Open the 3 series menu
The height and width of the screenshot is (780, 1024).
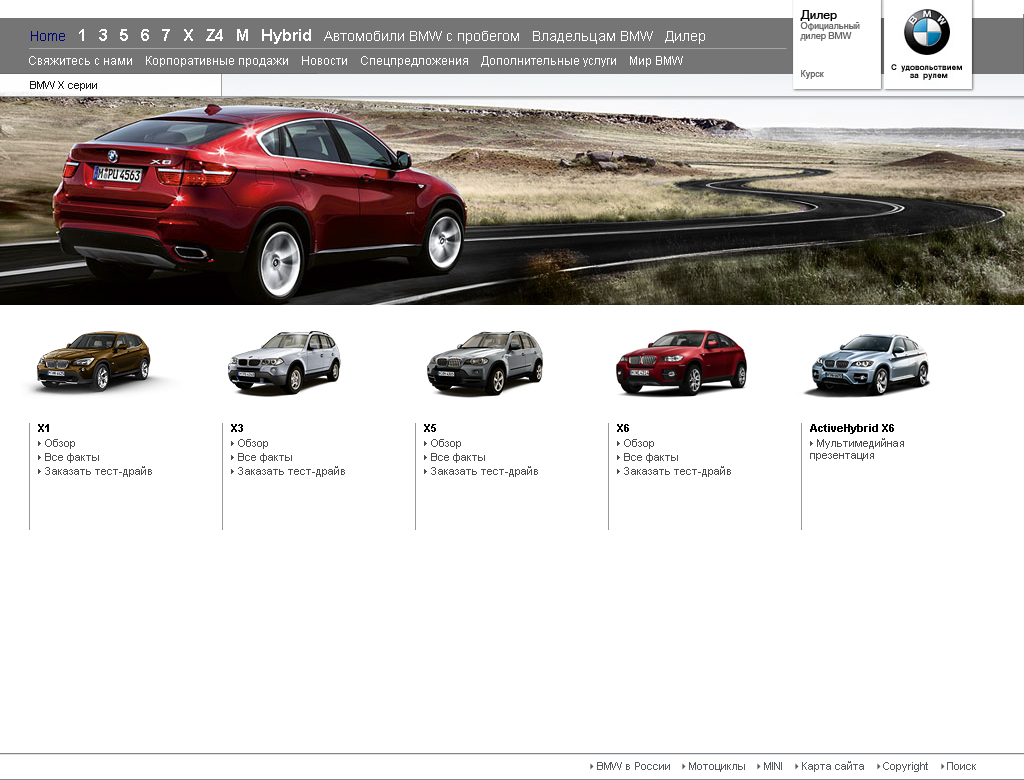tap(103, 35)
